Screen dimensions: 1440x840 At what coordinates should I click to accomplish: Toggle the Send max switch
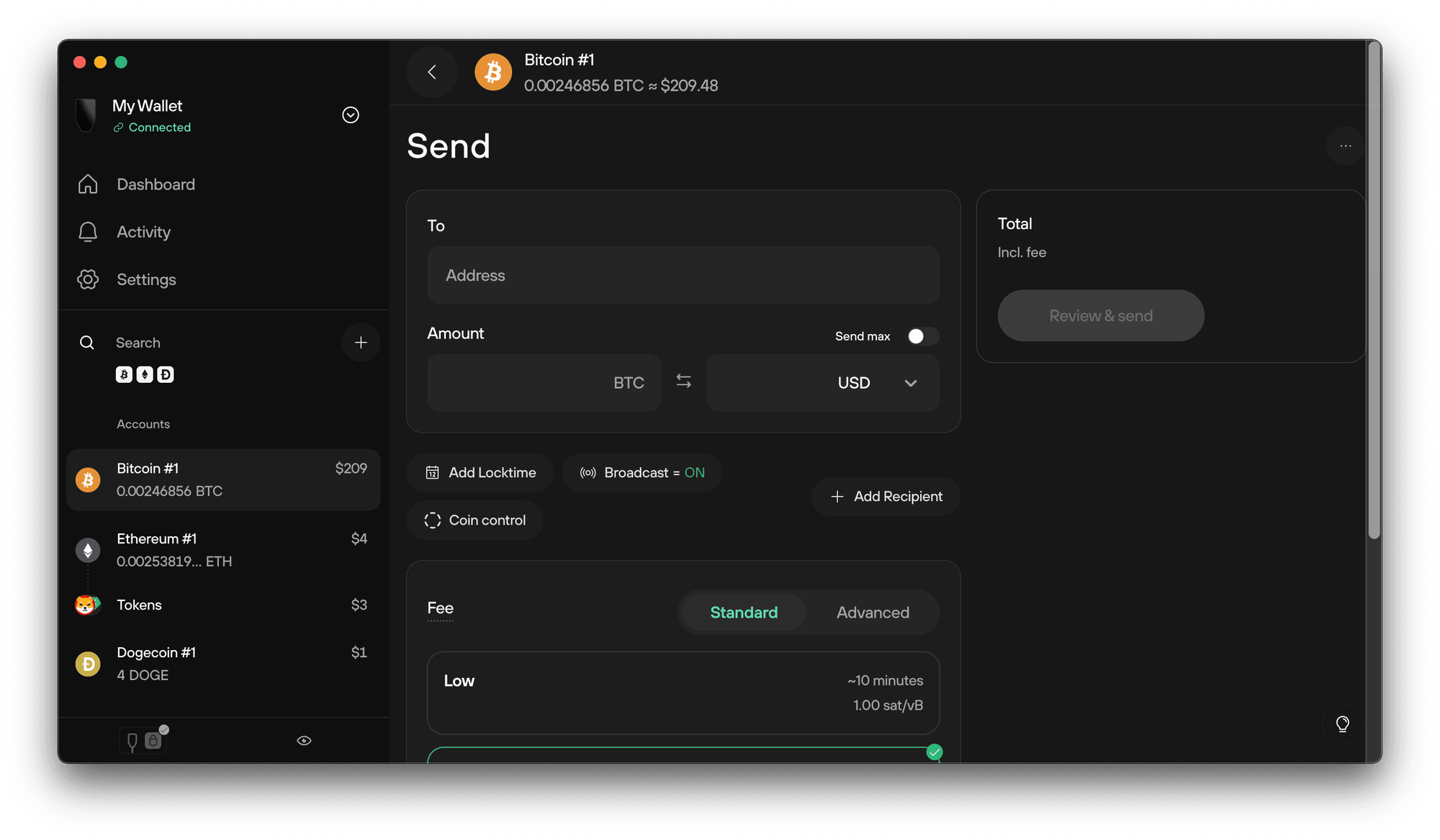point(922,336)
